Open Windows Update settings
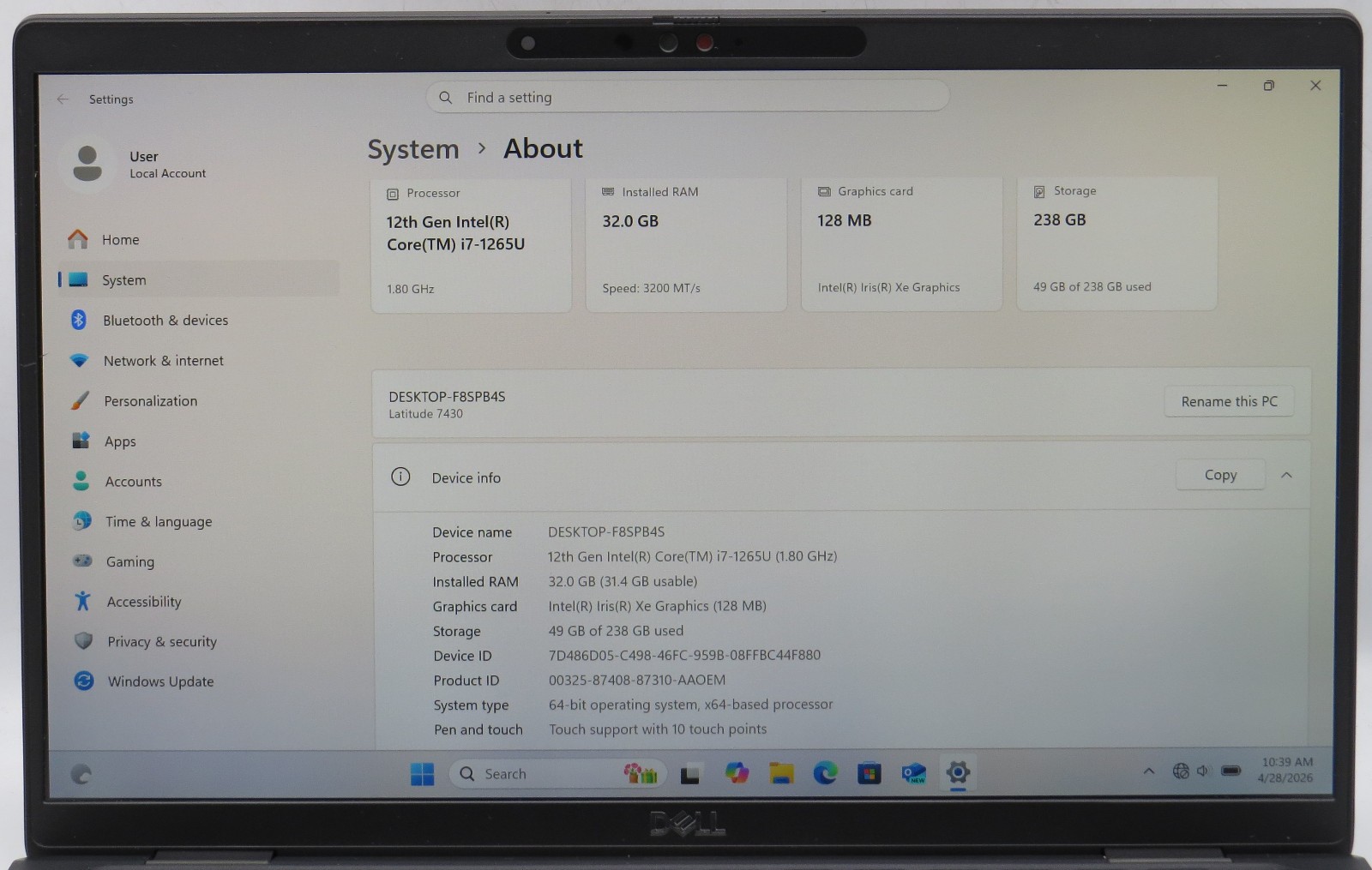Screen dimensions: 1372x870 tap(202, 681)
